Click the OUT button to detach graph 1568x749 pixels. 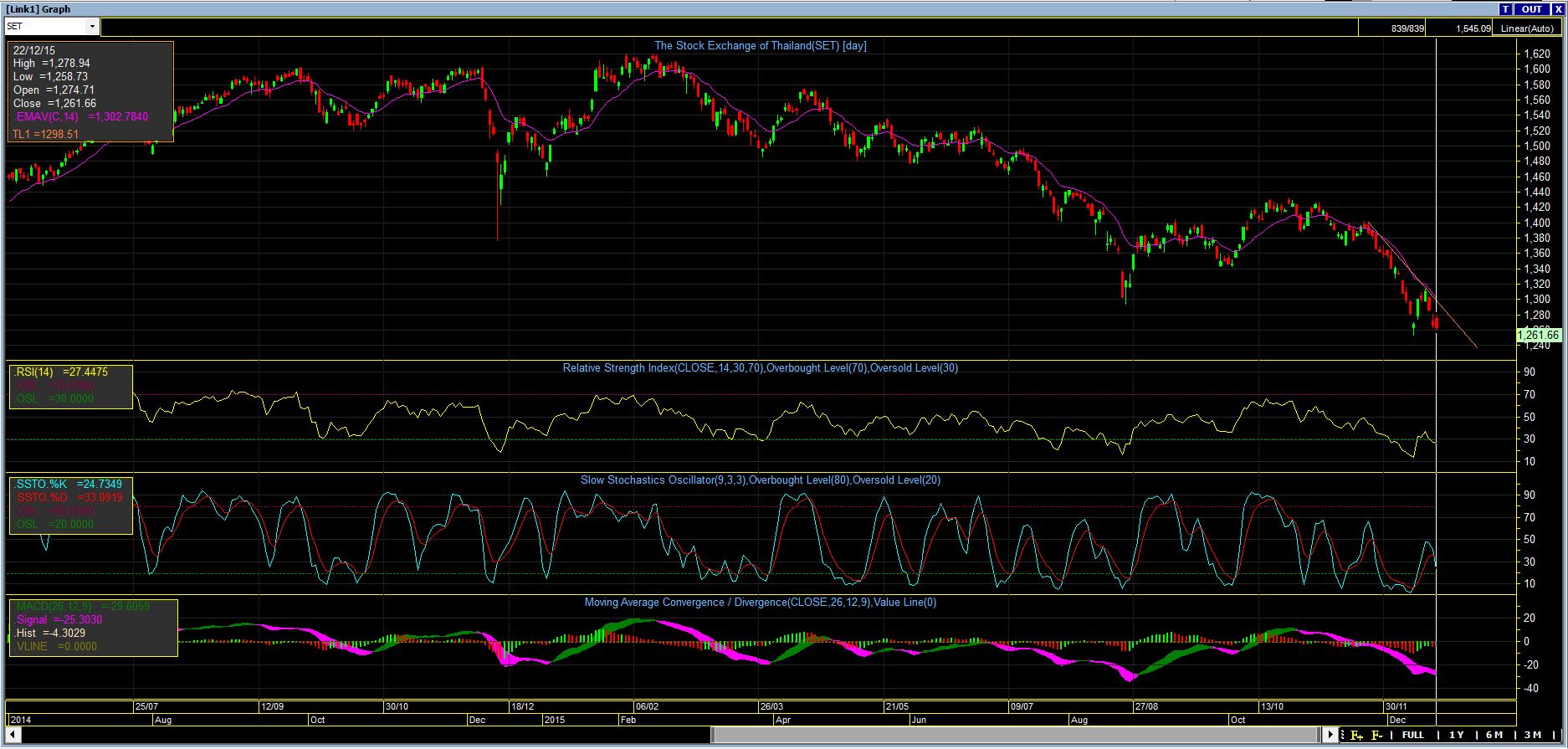[x=1532, y=9]
